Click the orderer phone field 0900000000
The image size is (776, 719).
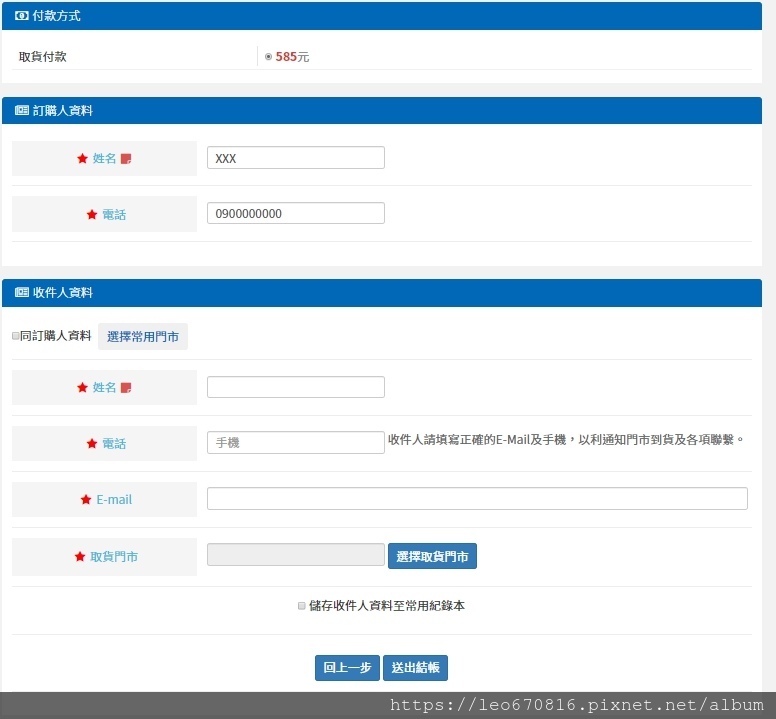(295, 213)
